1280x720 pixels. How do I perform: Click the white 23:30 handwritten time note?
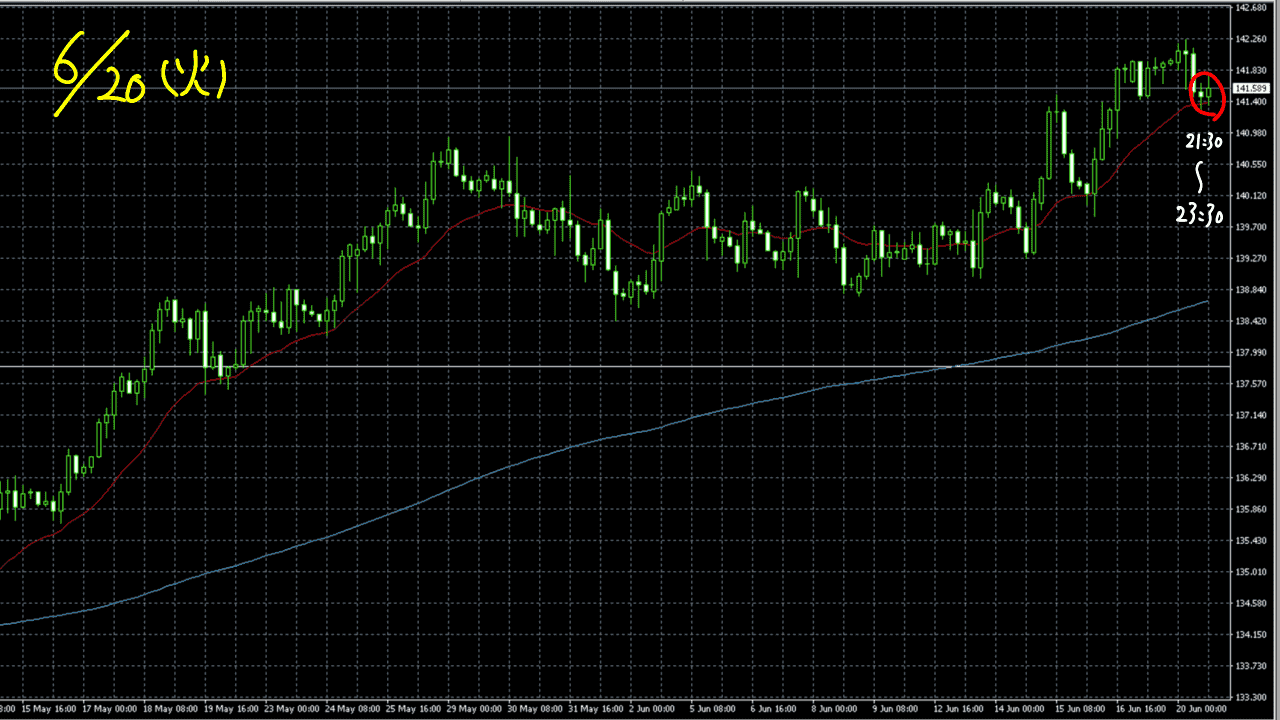coord(1201,213)
